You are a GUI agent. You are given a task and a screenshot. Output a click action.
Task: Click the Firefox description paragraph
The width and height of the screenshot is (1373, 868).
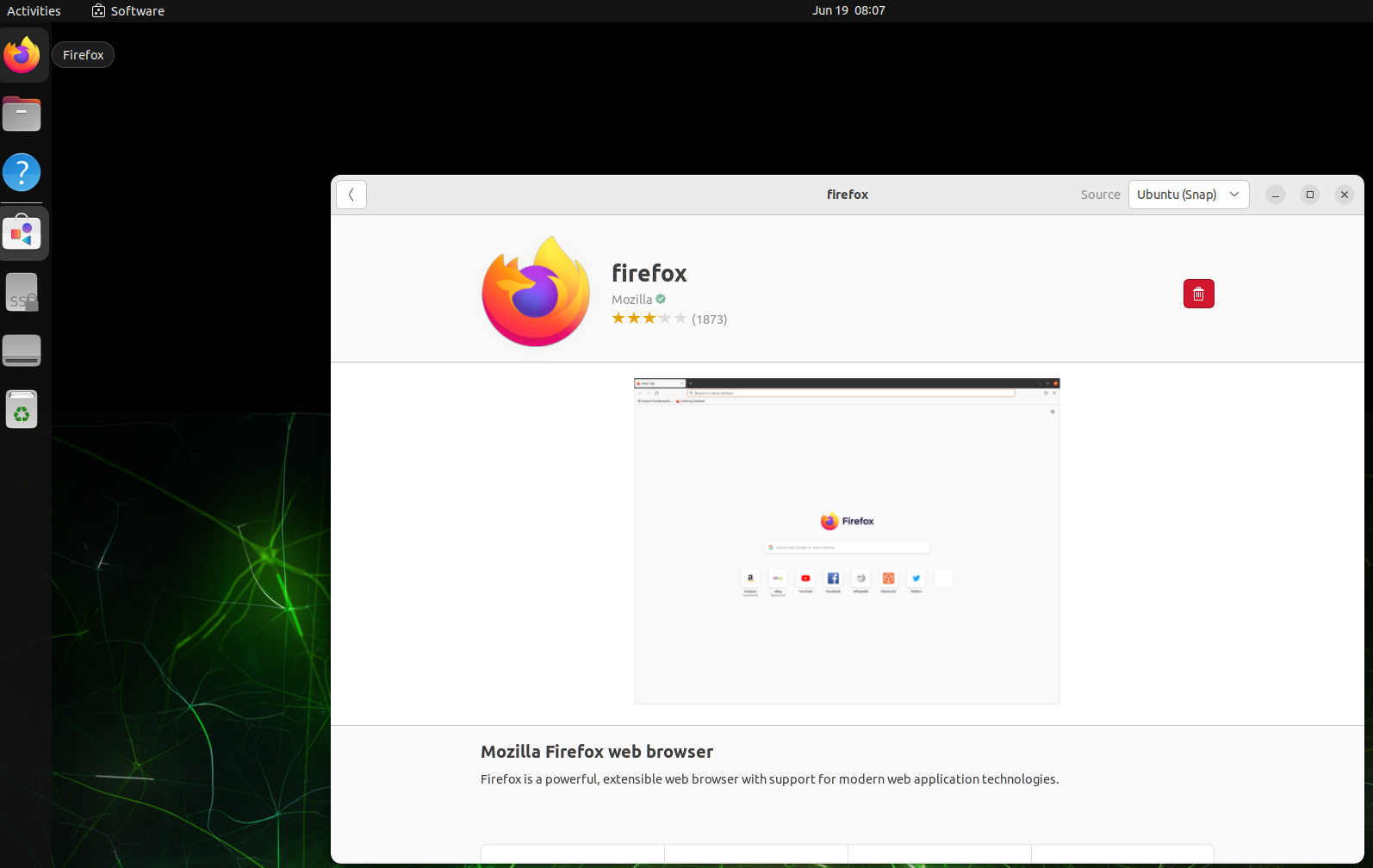769,779
